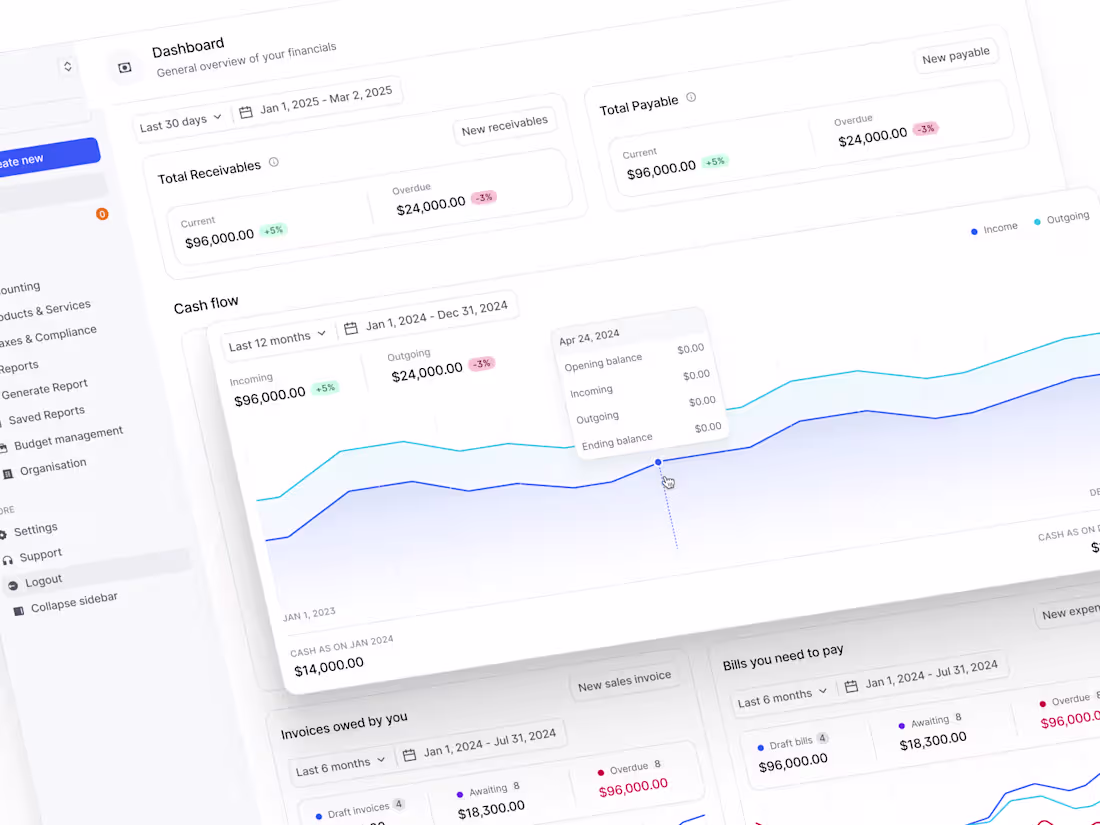This screenshot has height=825, width=1100.
Task: Click the New payable button
Action: click(x=956, y=53)
